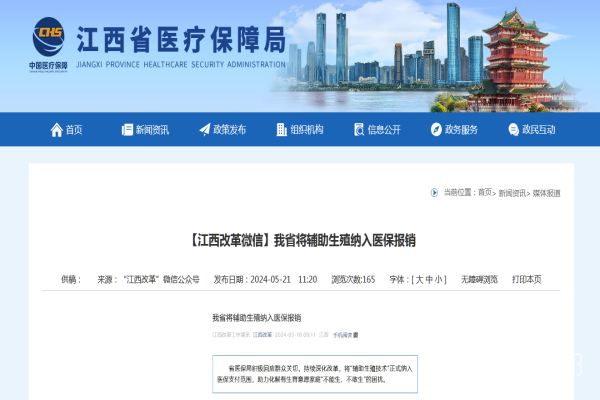The image size is (600, 400).
Task: Click the compass icon beside 政务服务
Action: pyautogui.click(x=436, y=129)
